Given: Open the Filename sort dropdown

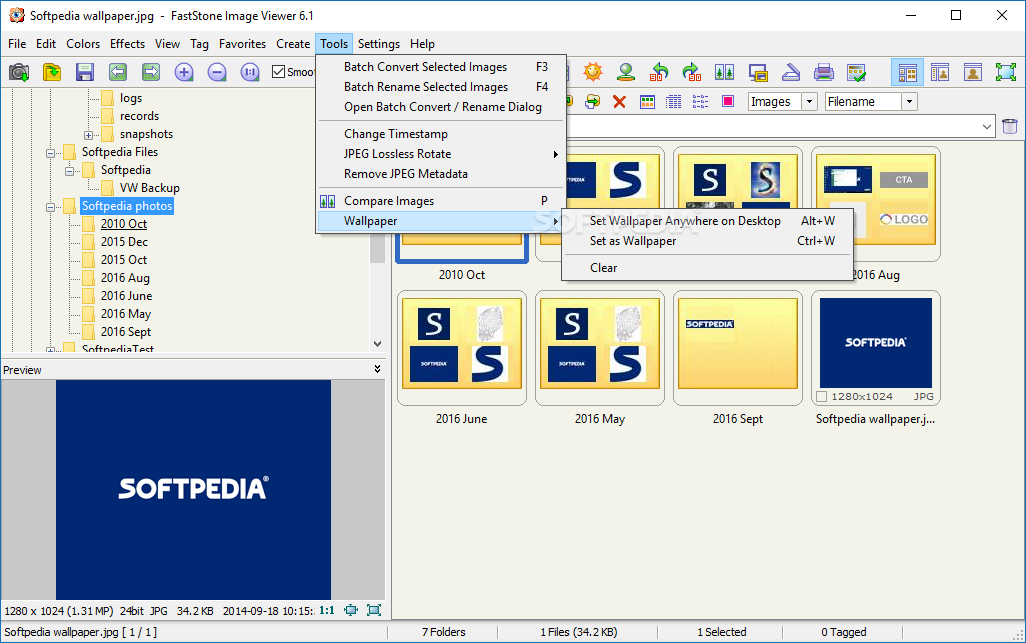Looking at the screenshot, I should [910, 101].
